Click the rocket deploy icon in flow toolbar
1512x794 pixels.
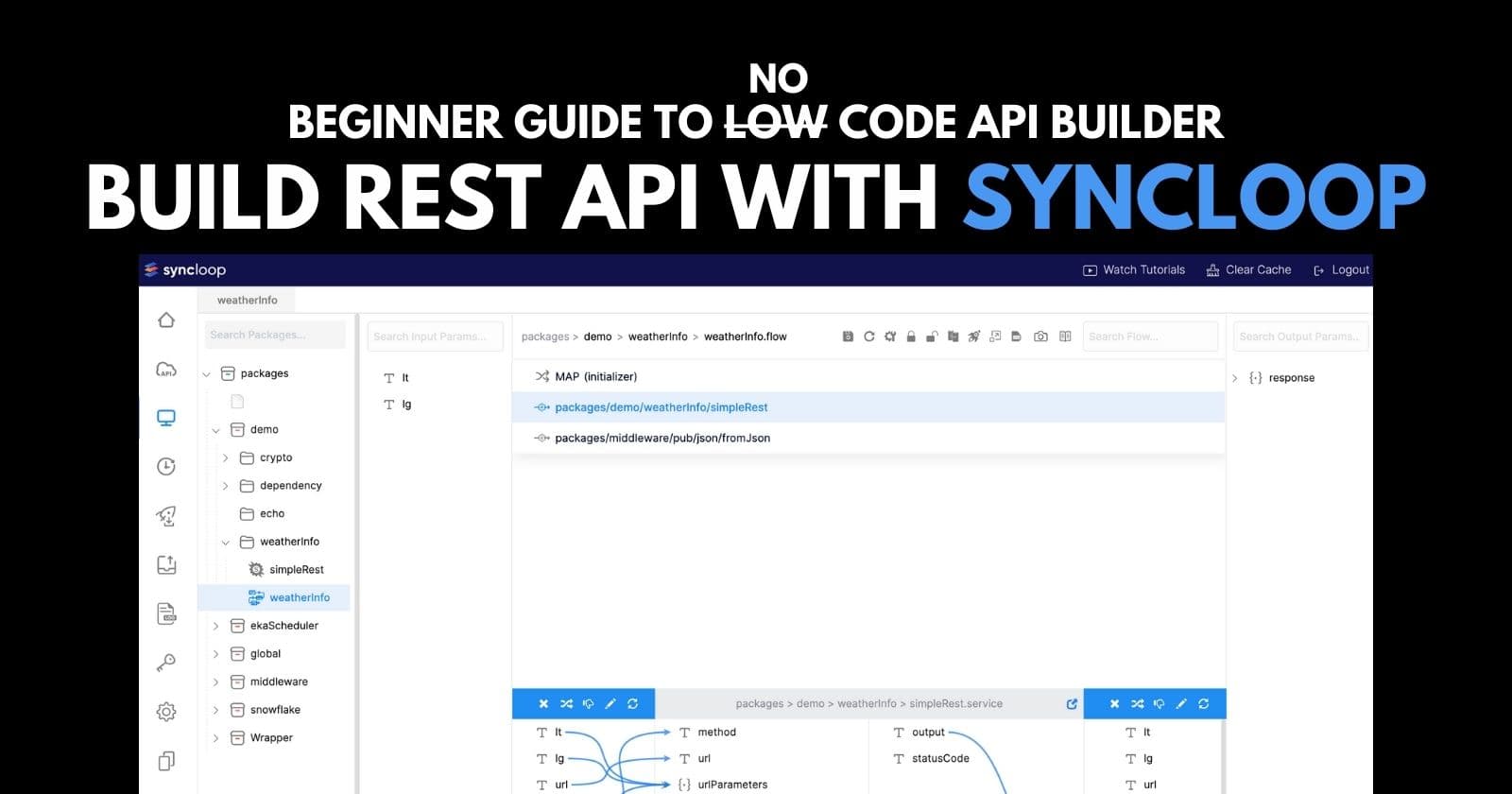point(973,337)
